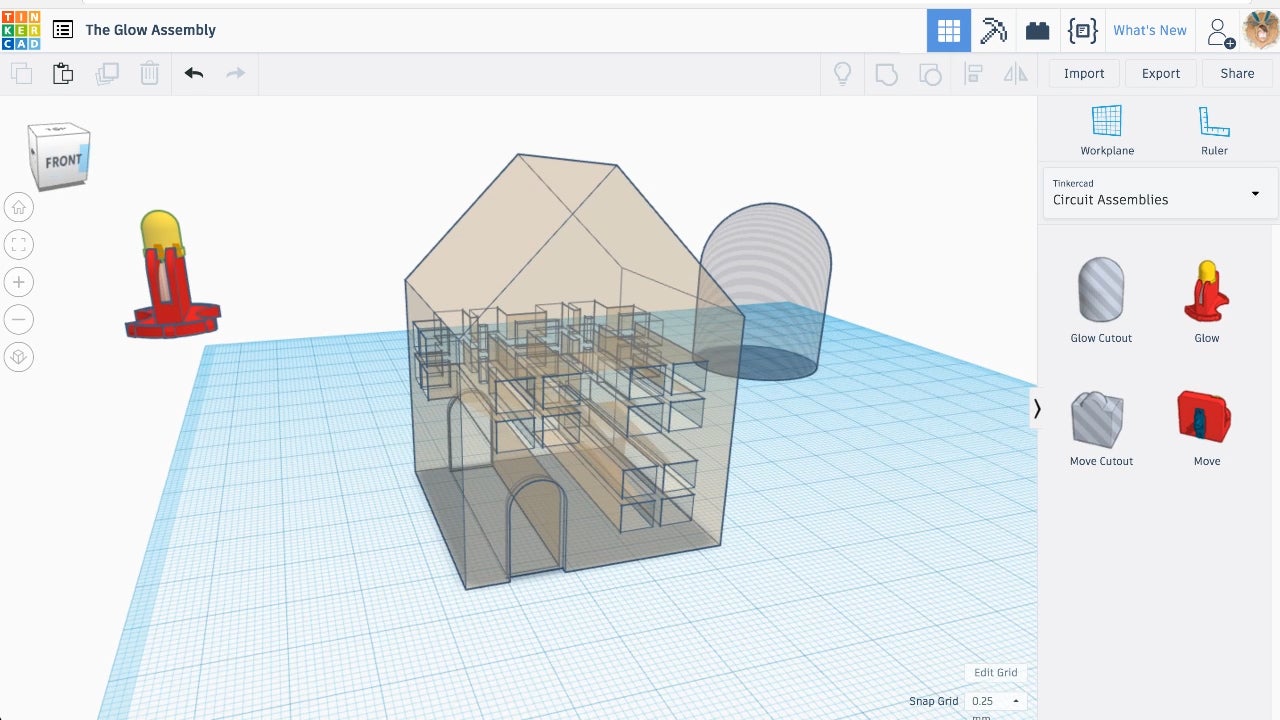1280x720 pixels.
Task: Click the Ungroup shapes icon
Action: [929, 73]
